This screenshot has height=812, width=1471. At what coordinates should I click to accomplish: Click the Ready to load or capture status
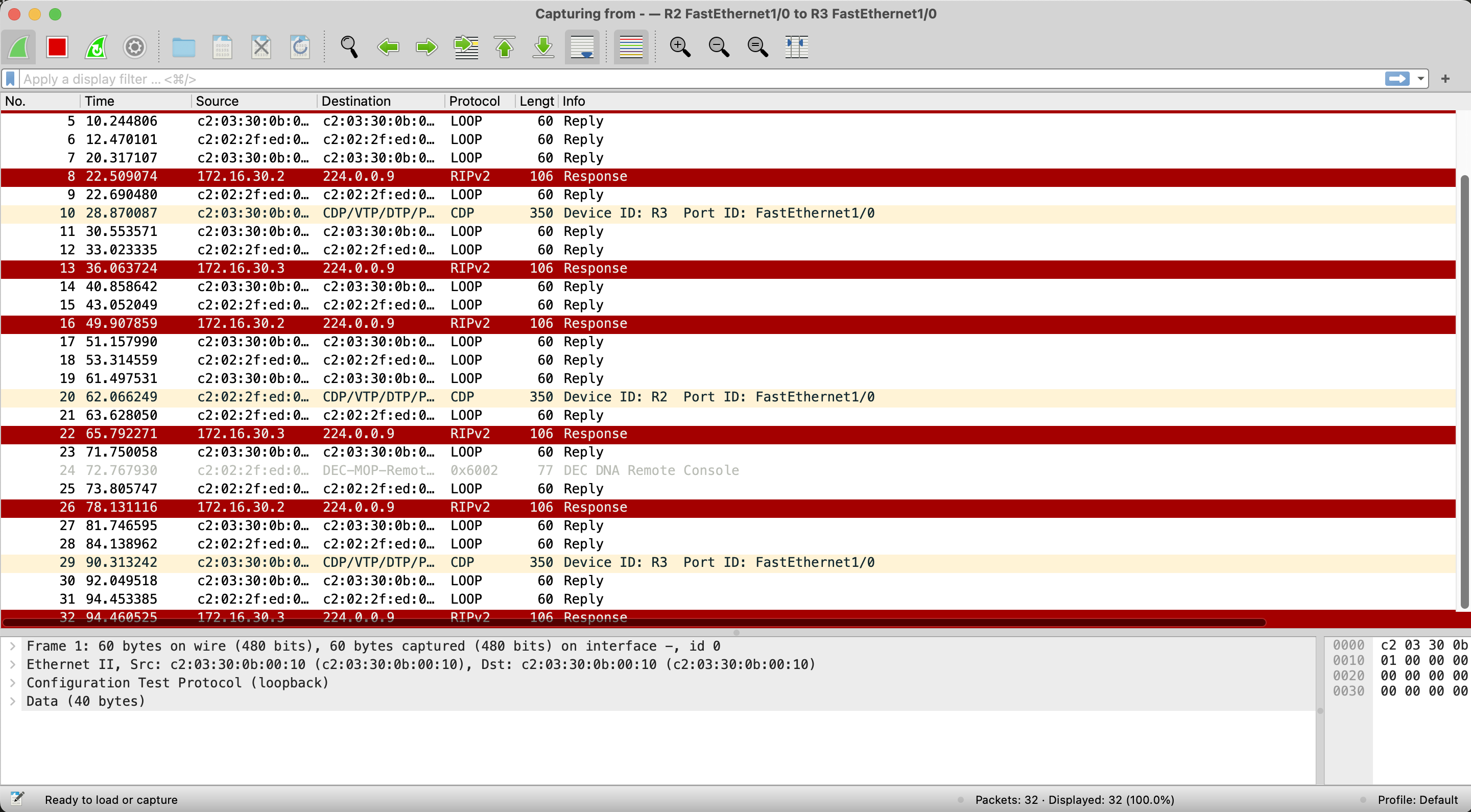point(111,799)
